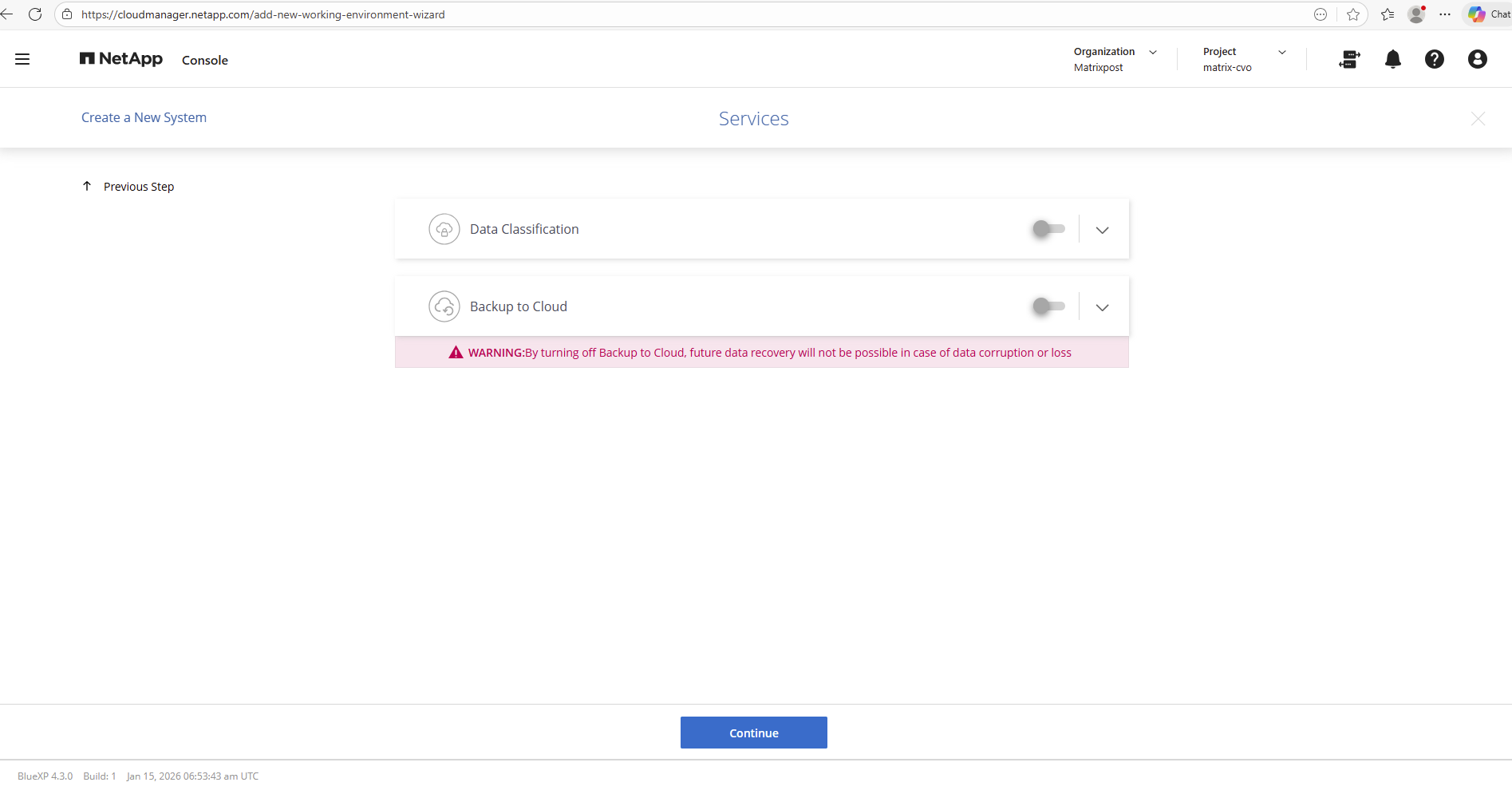This screenshot has height=790, width=1512.
Task: Click the Backup to Cloud service icon
Action: (444, 306)
